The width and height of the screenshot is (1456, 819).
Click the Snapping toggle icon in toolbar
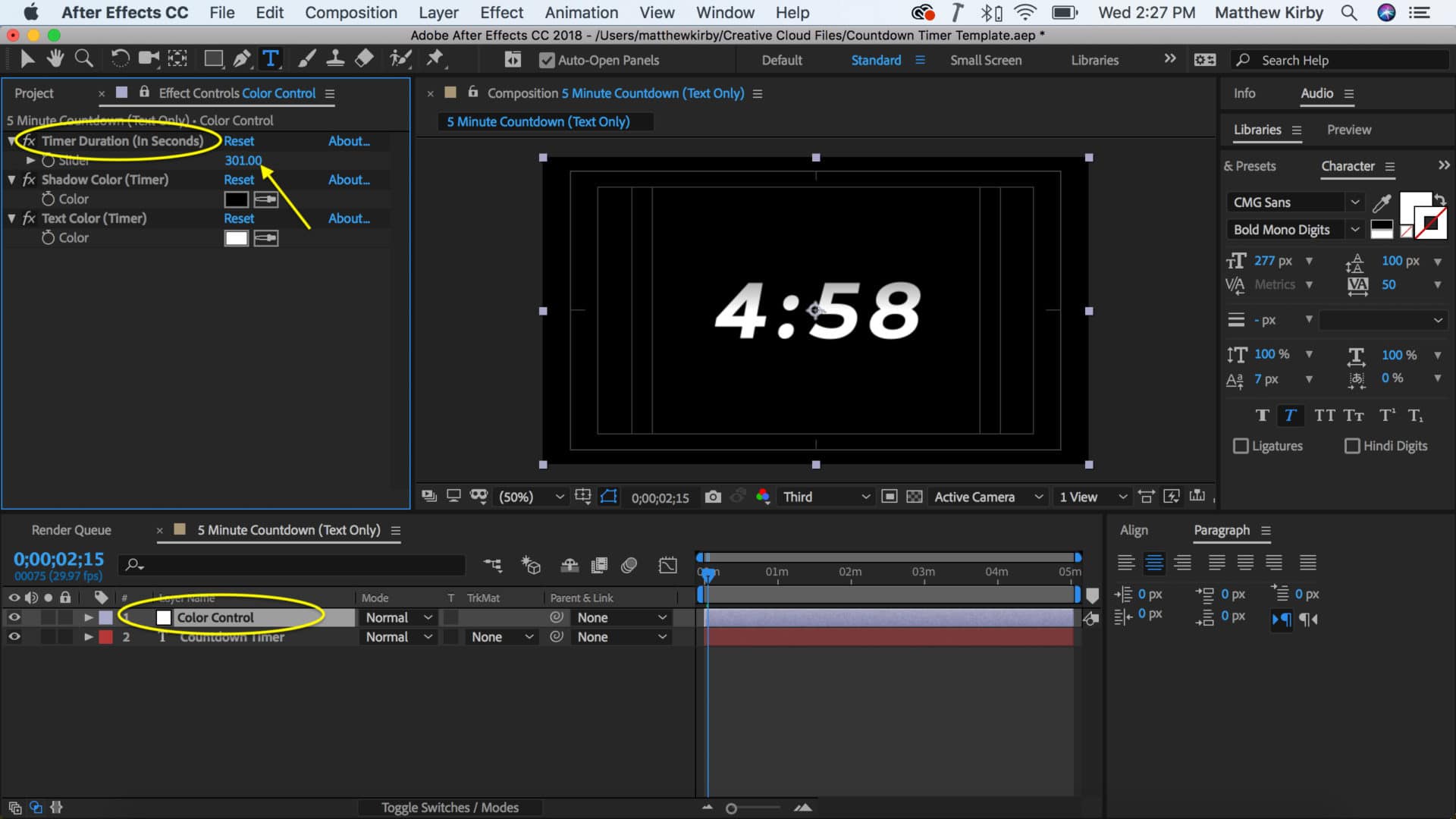click(512, 59)
